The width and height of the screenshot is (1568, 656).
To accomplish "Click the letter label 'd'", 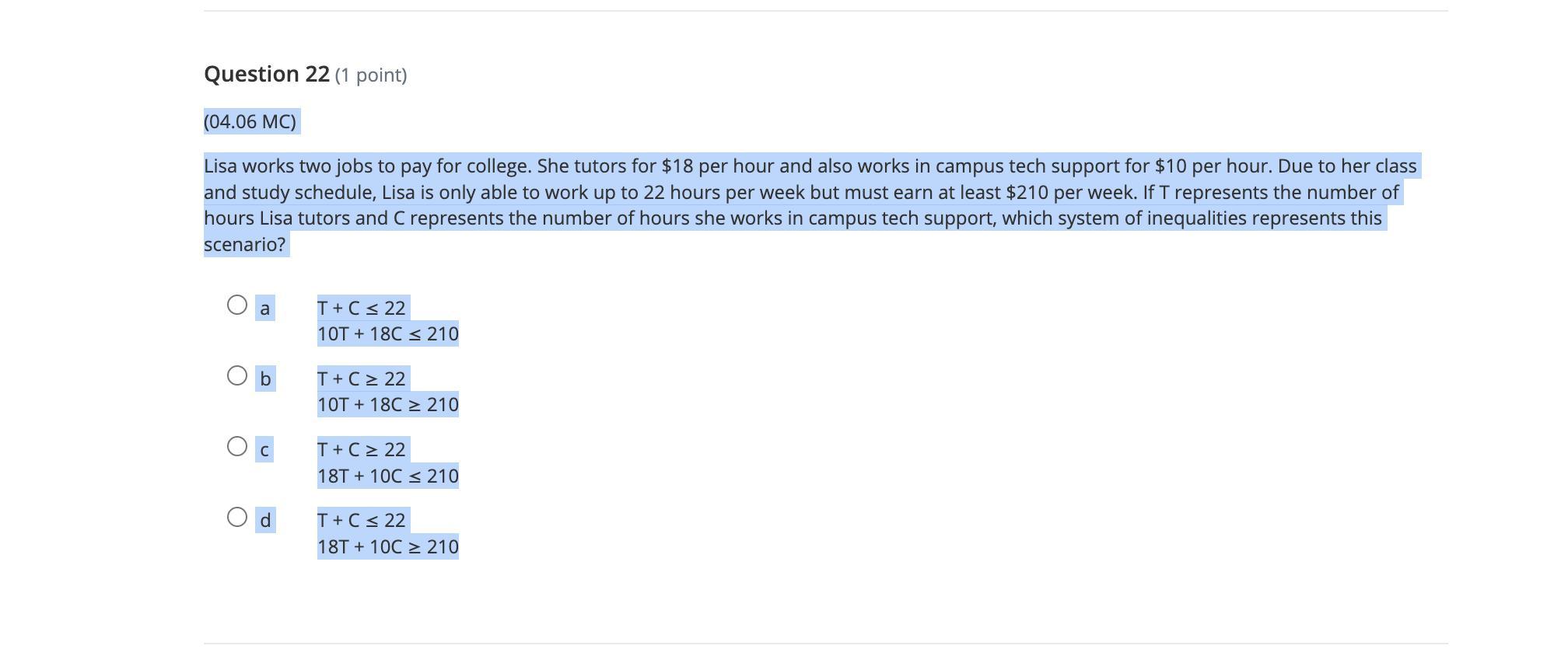I will coord(265,521).
